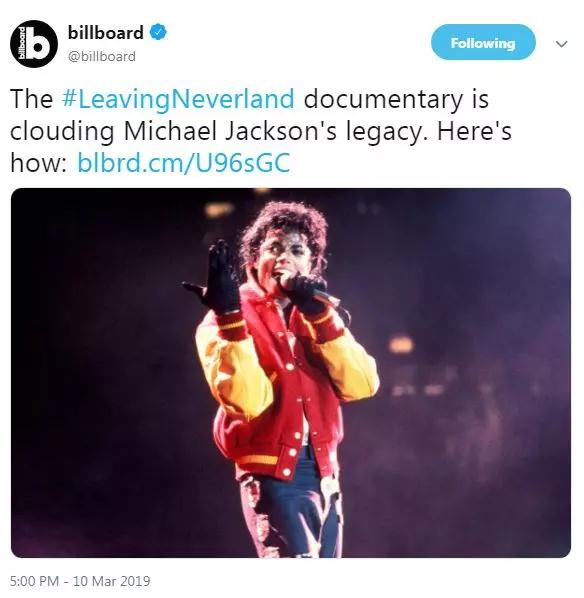Click the blue verified badge next to billboard
This screenshot has height=598, width=584.
click(x=158, y=32)
